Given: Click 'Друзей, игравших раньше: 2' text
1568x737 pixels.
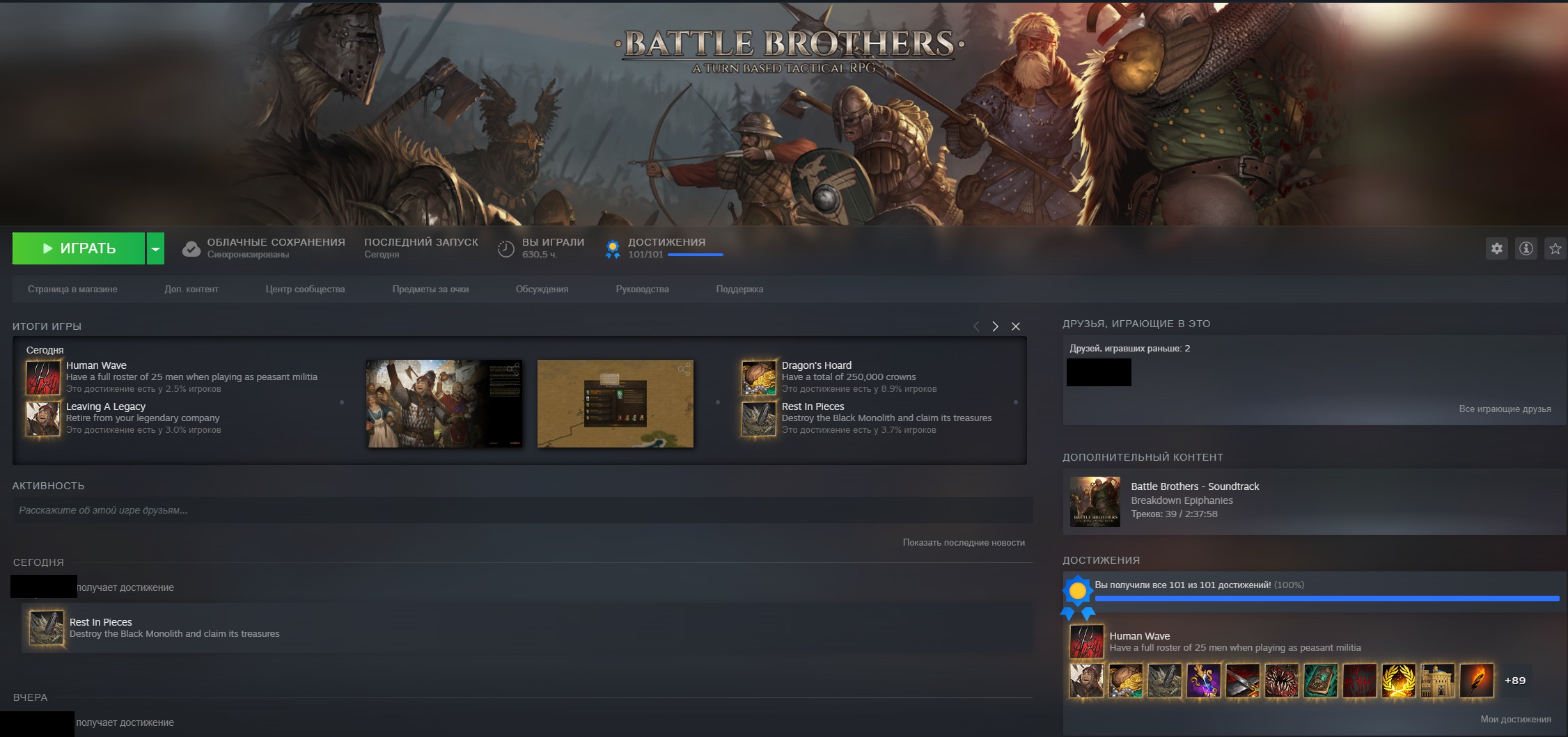Looking at the screenshot, I should 1130,349.
